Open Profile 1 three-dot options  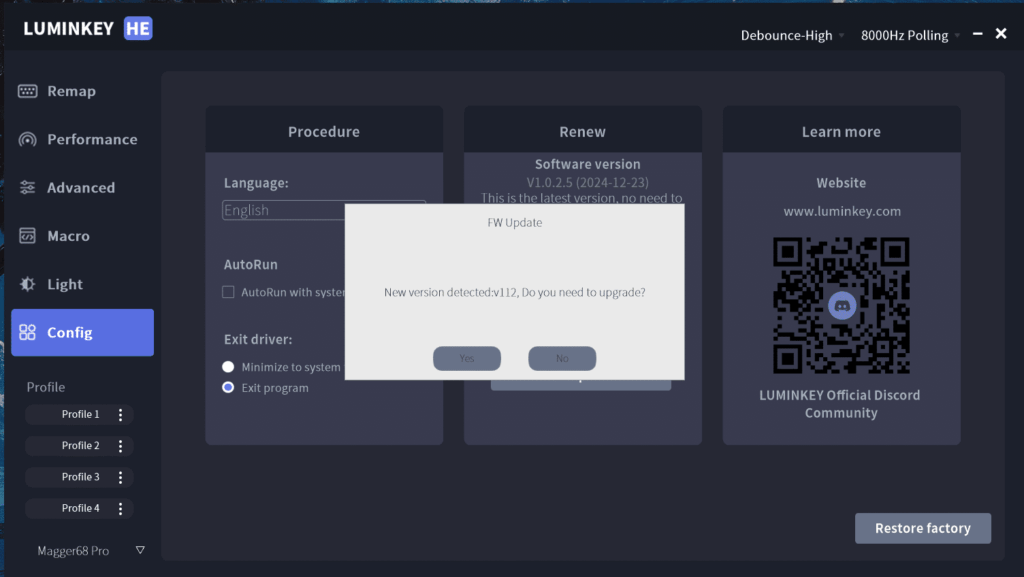[120, 414]
